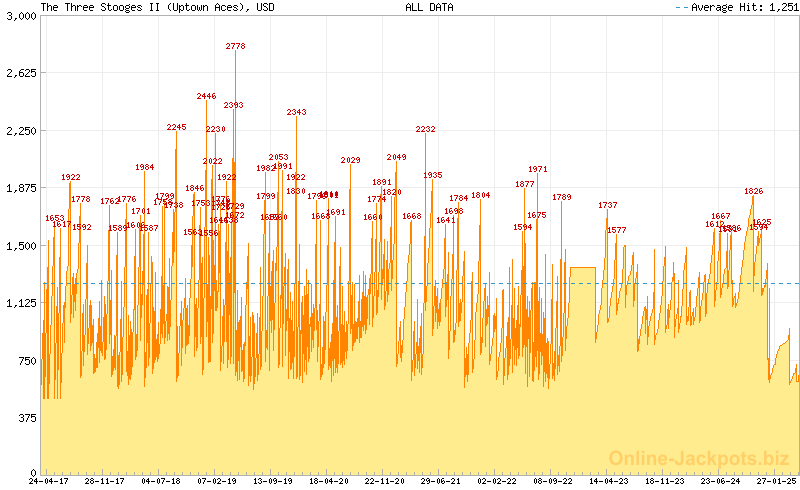Click the 27-01-25 date on the x-axis
Screen dimensions: 800x490
(777, 481)
